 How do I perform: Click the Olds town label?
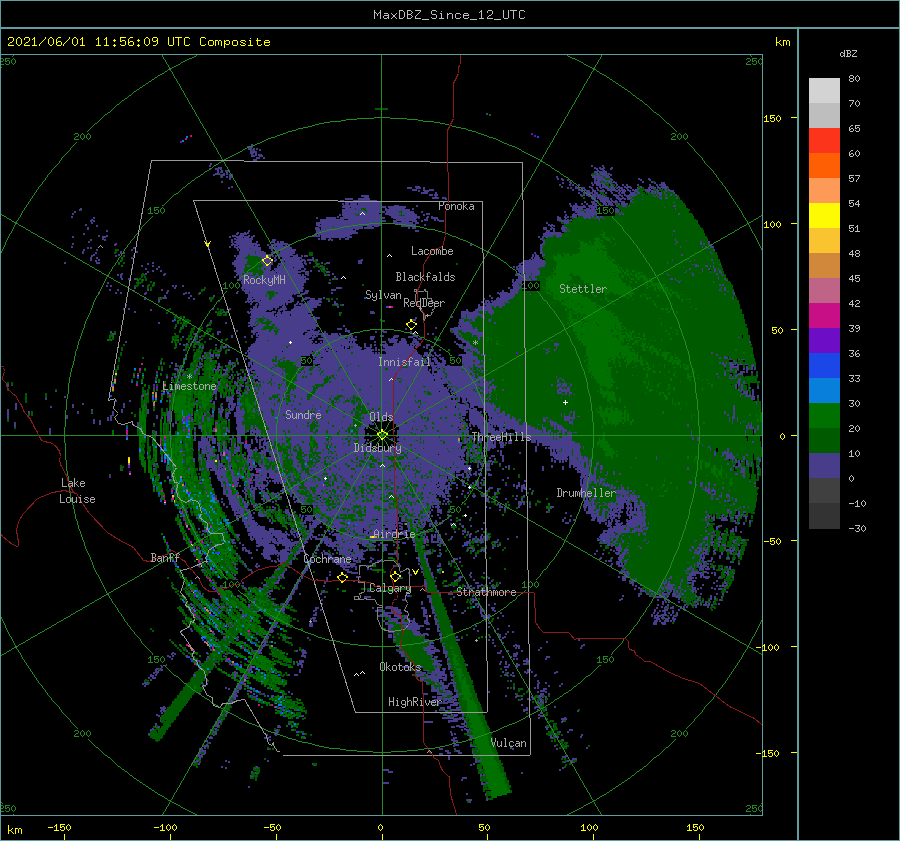coord(381,417)
